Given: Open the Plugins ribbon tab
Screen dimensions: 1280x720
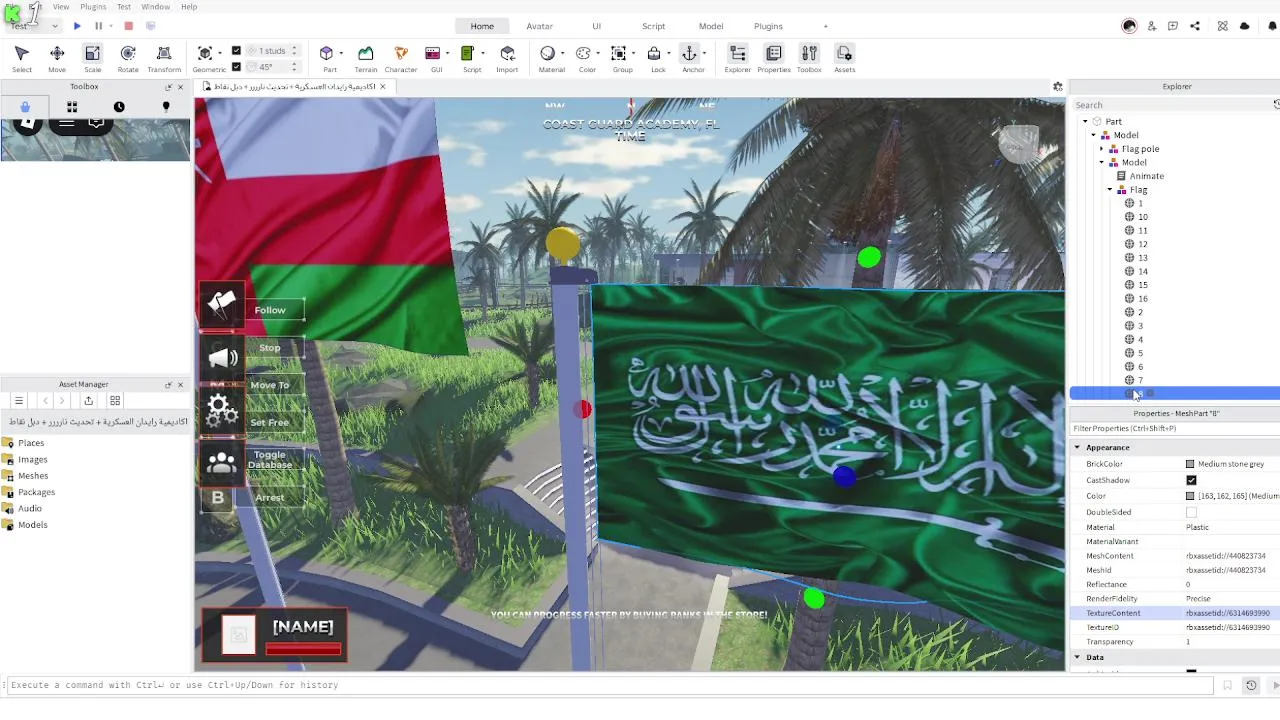Looking at the screenshot, I should (x=768, y=26).
